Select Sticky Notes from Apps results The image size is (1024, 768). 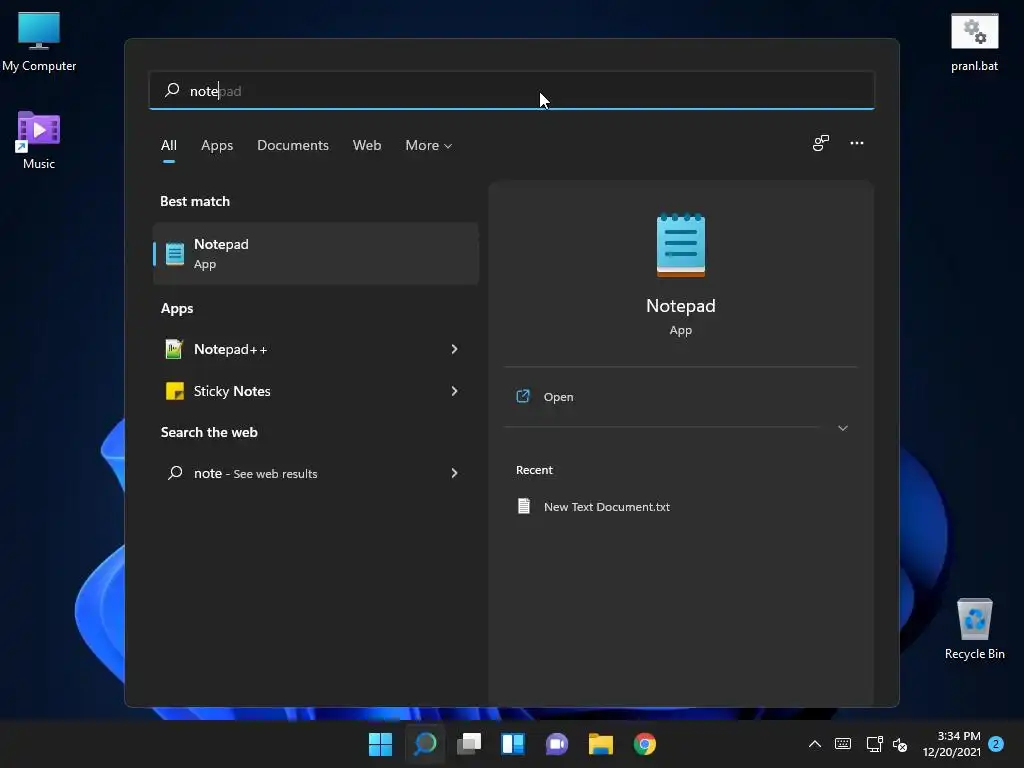coord(315,391)
